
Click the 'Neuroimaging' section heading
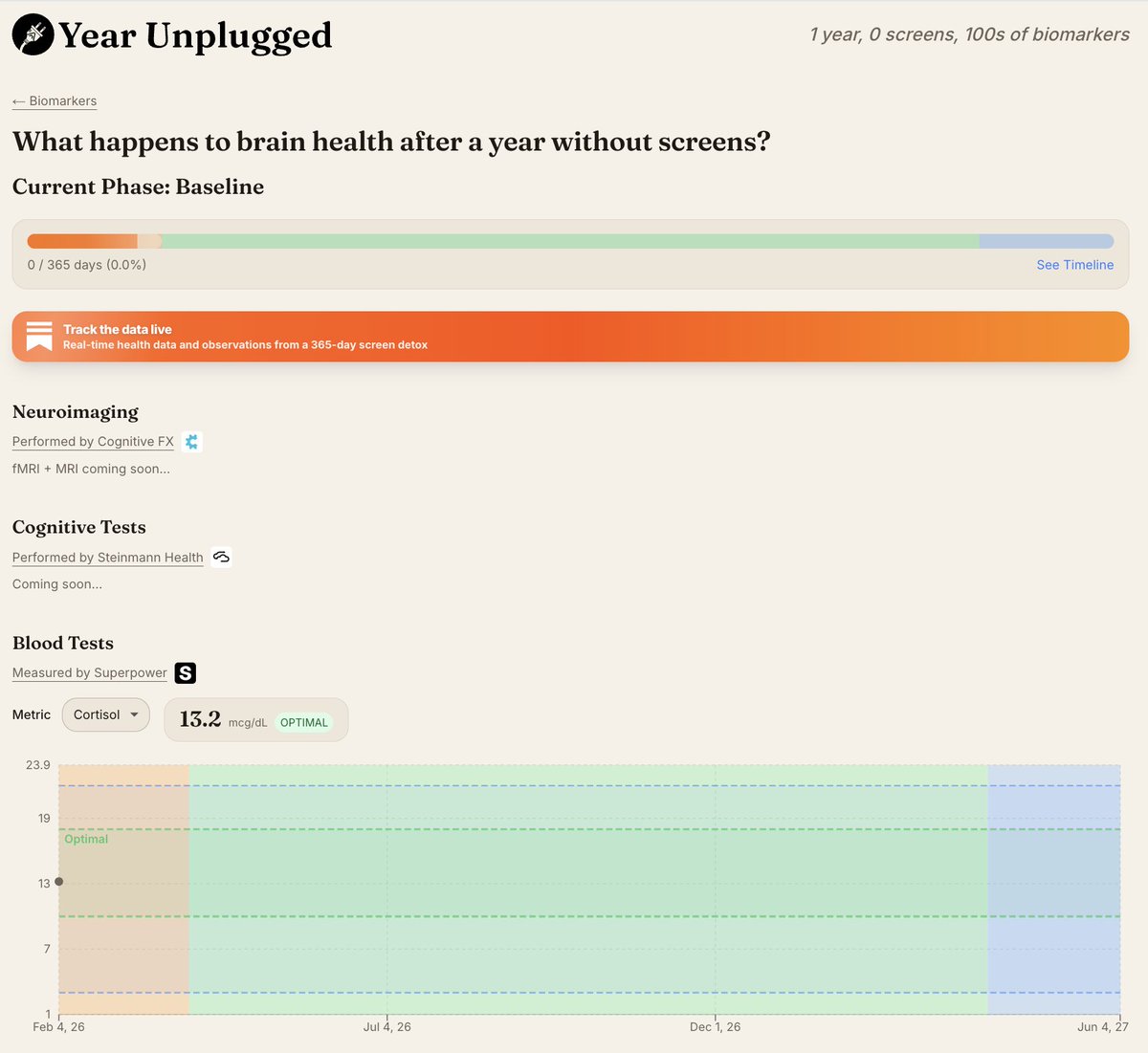coord(76,412)
